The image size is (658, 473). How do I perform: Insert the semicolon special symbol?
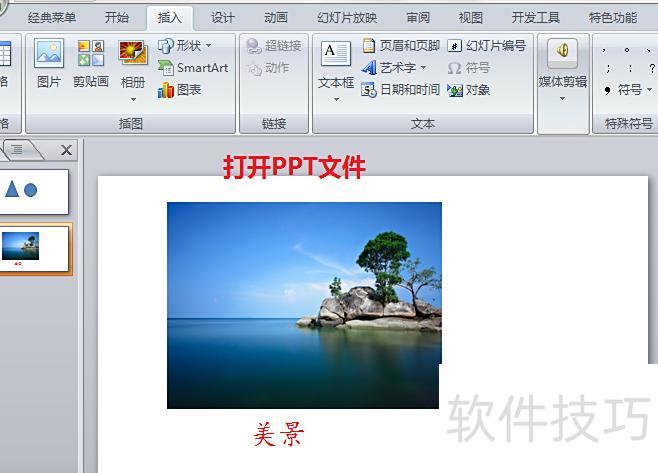coord(608,68)
